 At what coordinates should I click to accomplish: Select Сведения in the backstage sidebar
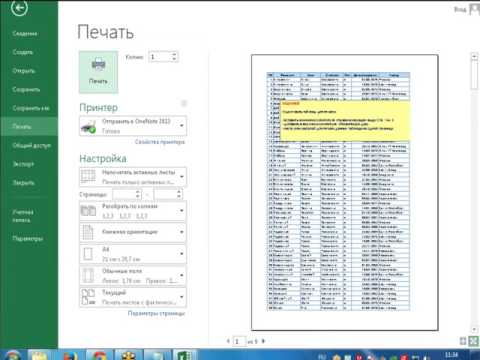pos(25,34)
